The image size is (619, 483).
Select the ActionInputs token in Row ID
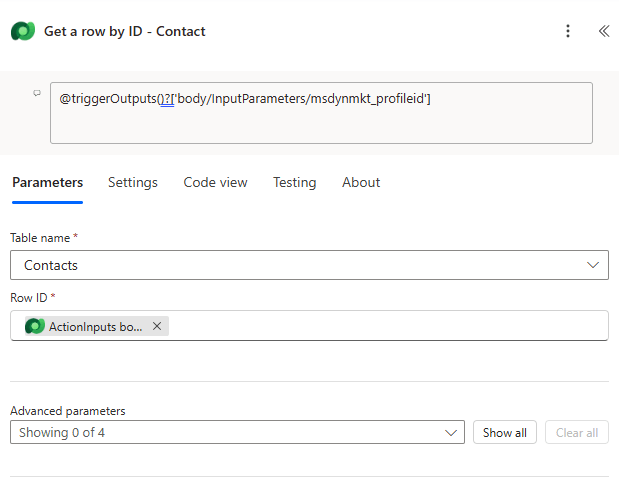[x=95, y=326]
